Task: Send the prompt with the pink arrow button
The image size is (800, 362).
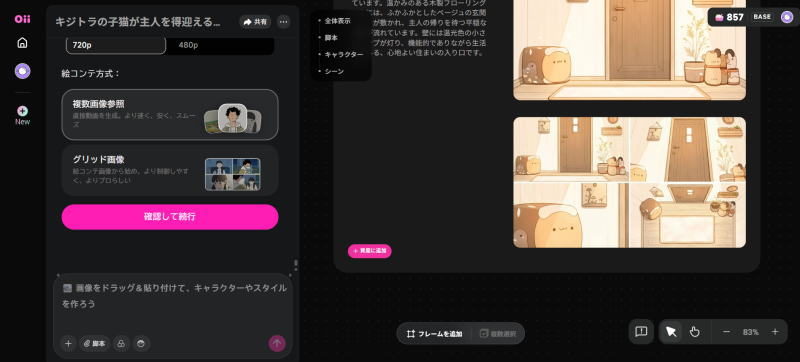Action: tap(277, 343)
